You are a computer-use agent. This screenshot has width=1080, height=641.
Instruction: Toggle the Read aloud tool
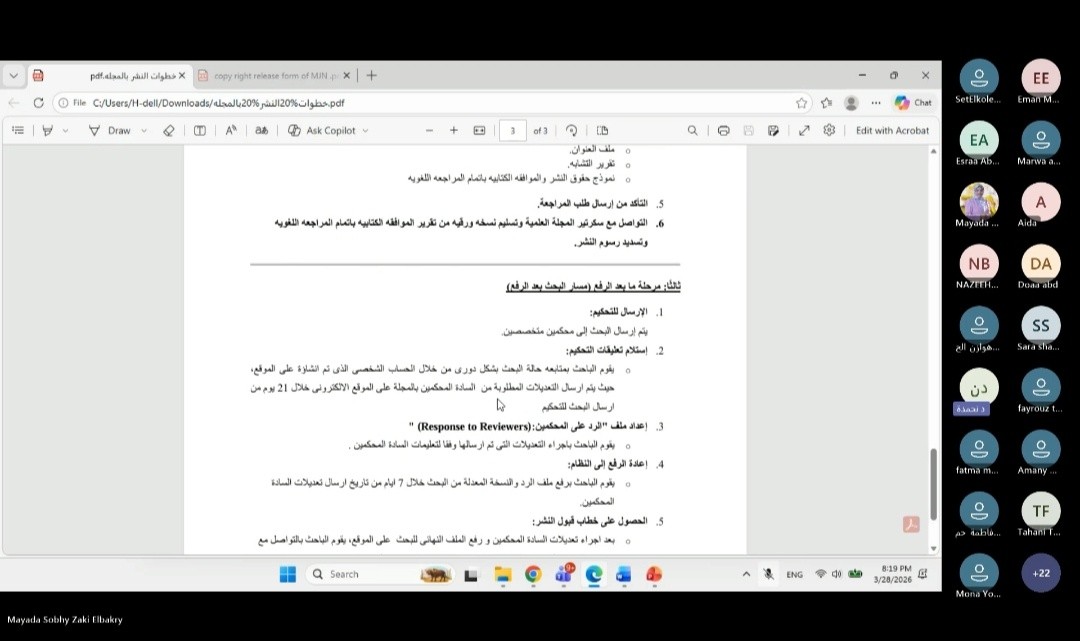[x=231, y=130]
